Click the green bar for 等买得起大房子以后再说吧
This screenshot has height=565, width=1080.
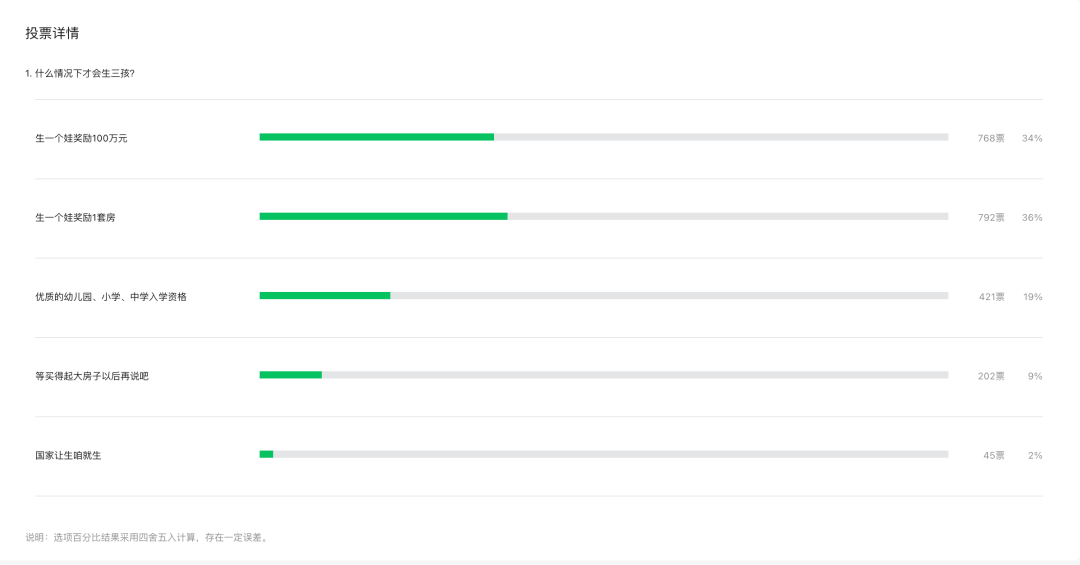[x=291, y=375]
